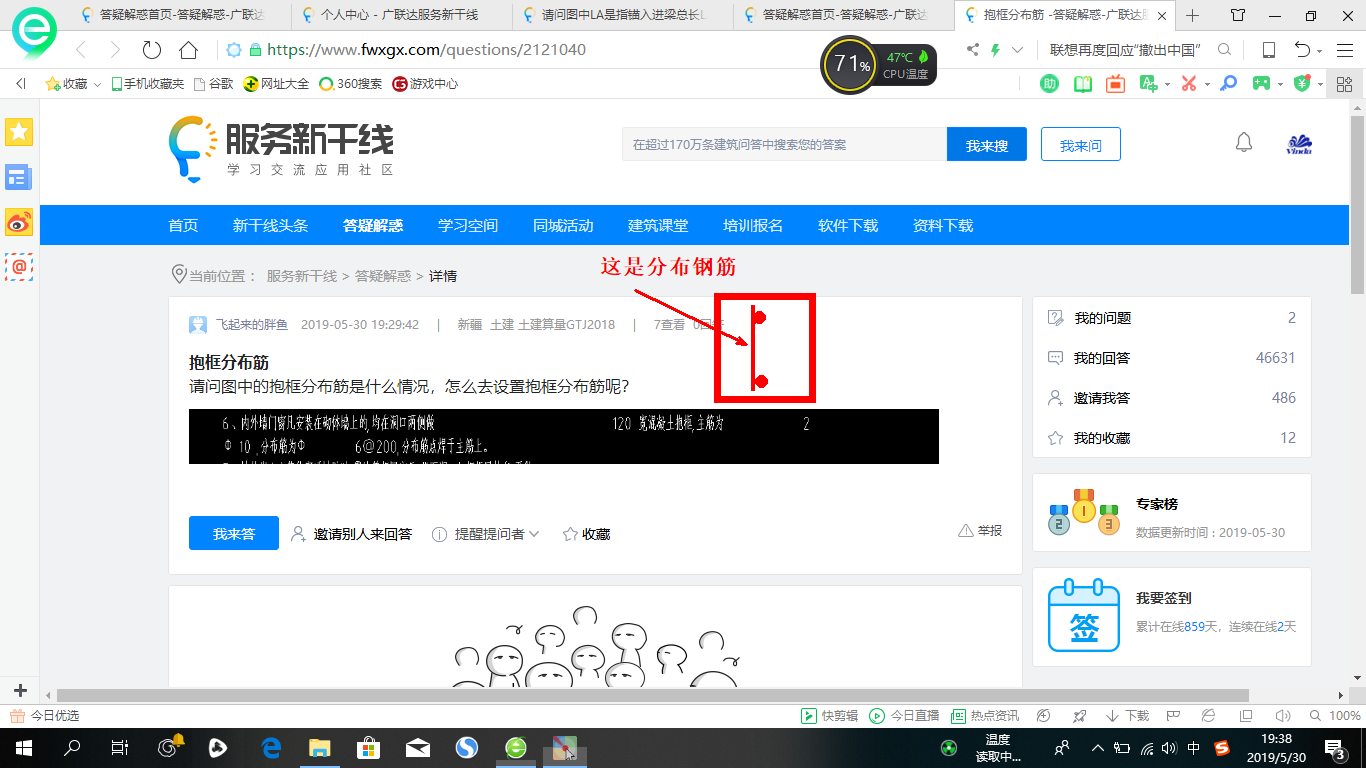The image size is (1366, 768).
Task: Open the 软件下载 navigation item
Action: tap(848, 226)
